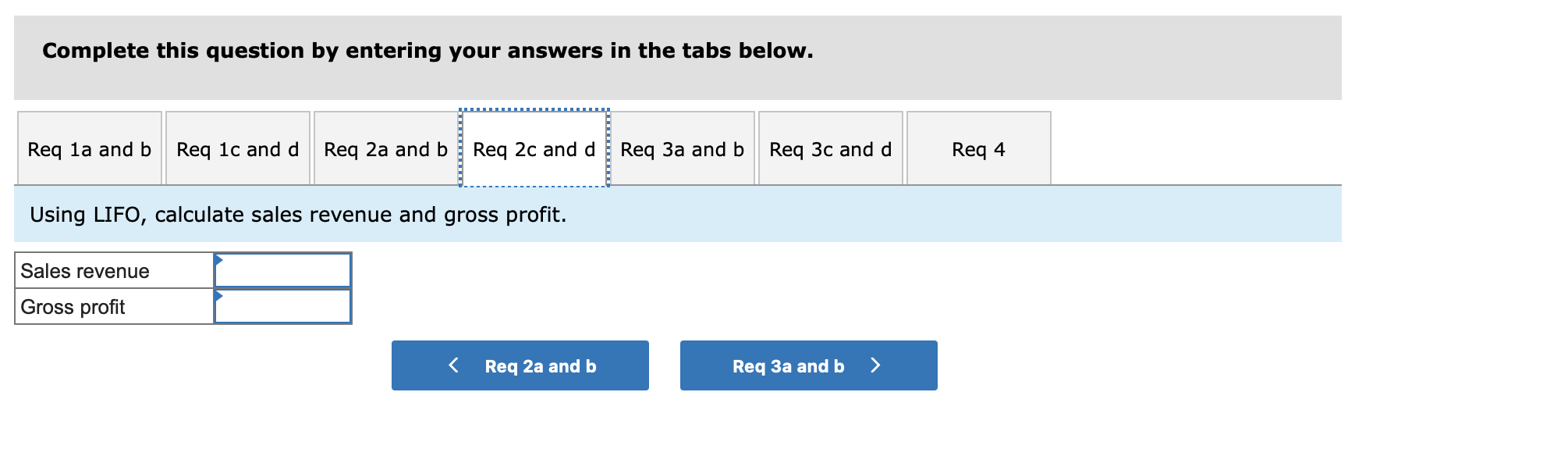Viewport: 1568px width, 474px height.
Task: Select the Req 2a and b tab
Action: point(385,148)
